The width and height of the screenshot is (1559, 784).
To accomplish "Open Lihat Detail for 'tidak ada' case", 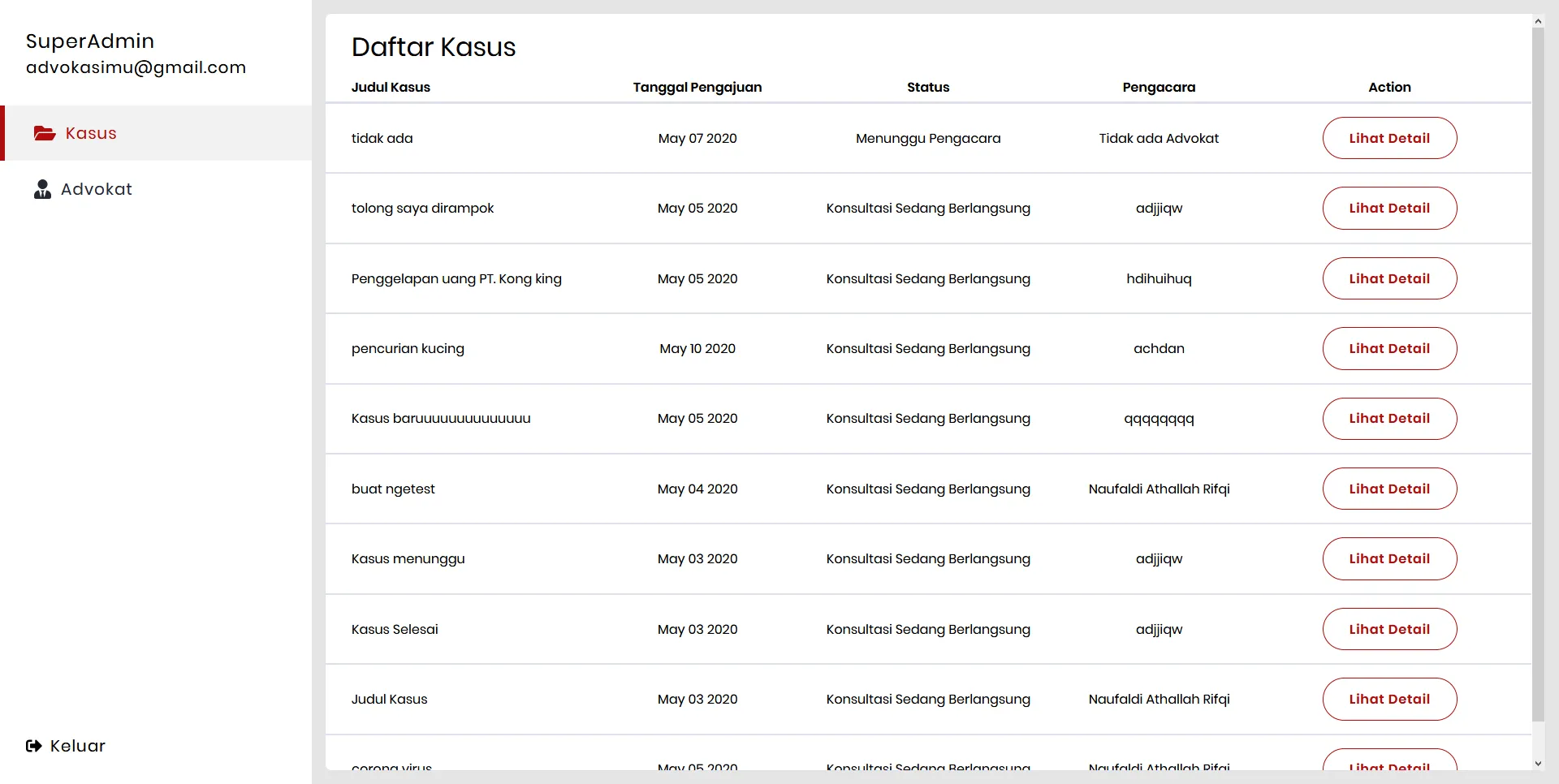I will pos(1389,138).
